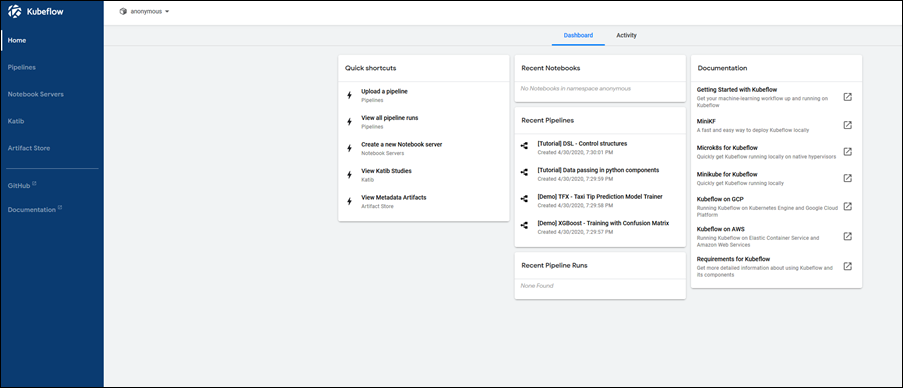
Task: Click the pipeline icon next to DSL - Control structures
Action: (524, 146)
